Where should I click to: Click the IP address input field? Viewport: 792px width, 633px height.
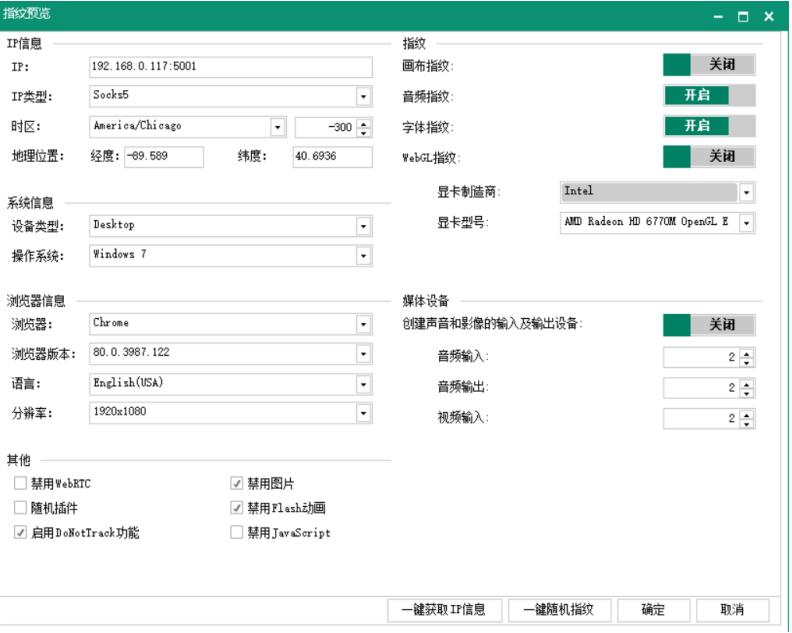pyautogui.click(x=231, y=67)
